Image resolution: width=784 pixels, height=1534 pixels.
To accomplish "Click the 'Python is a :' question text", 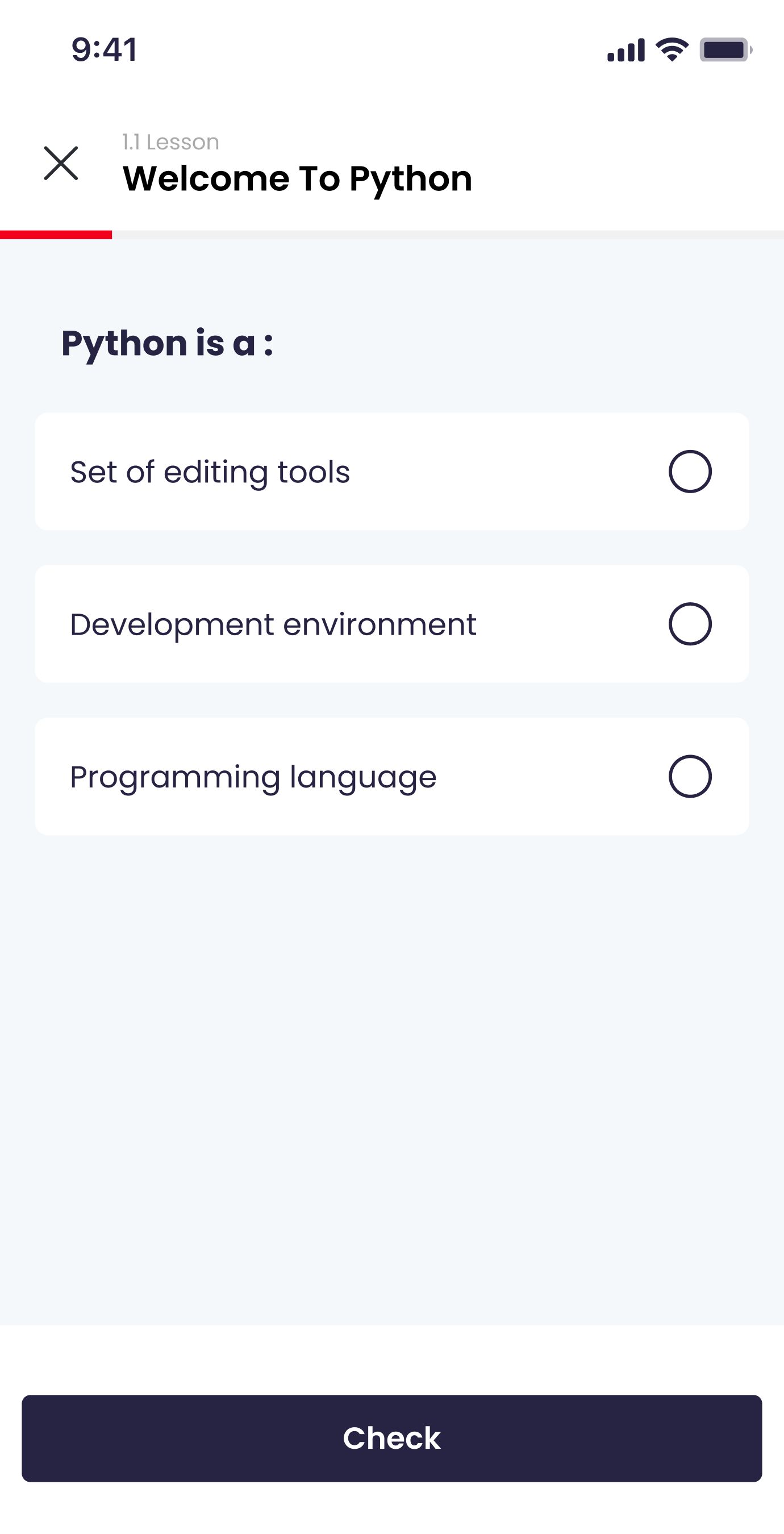I will point(167,343).
